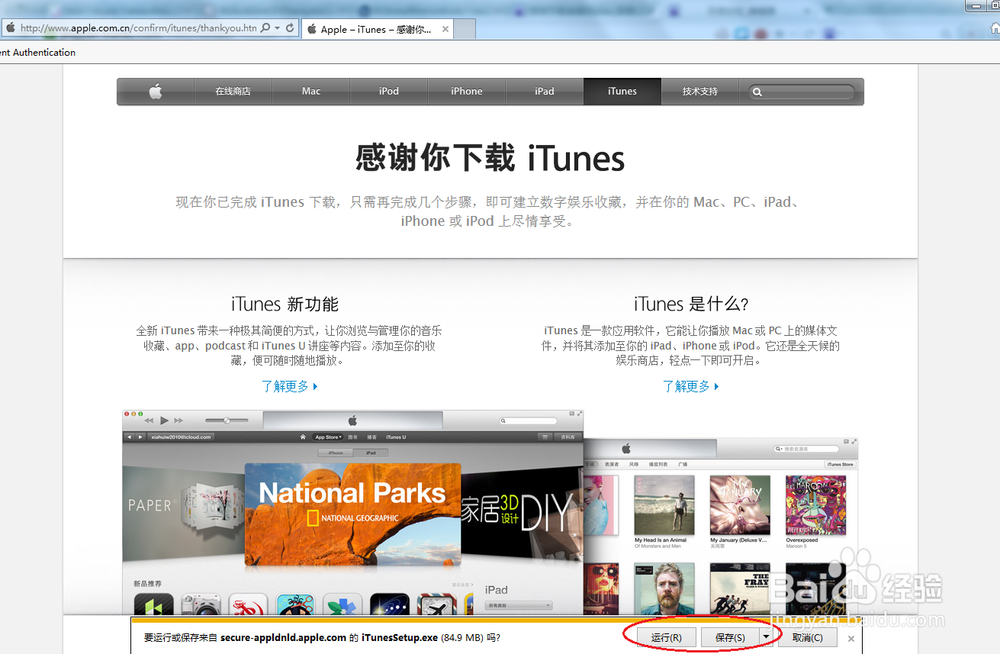The height and width of the screenshot is (654, 1000).
Task: Click 运行(R) in the download bar
Action: point(666,637)
